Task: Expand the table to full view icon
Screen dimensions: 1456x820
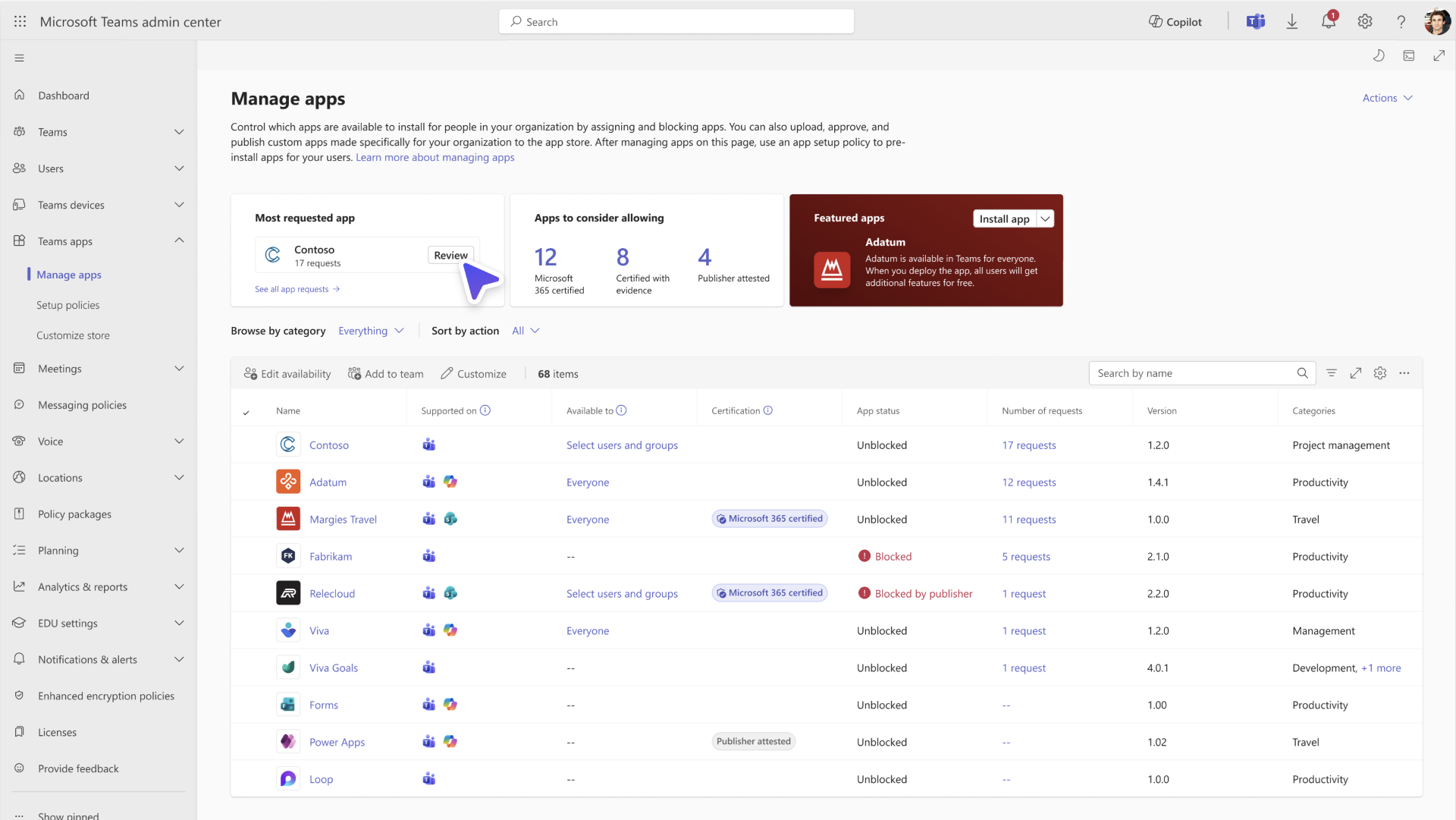Action: 1356,373
